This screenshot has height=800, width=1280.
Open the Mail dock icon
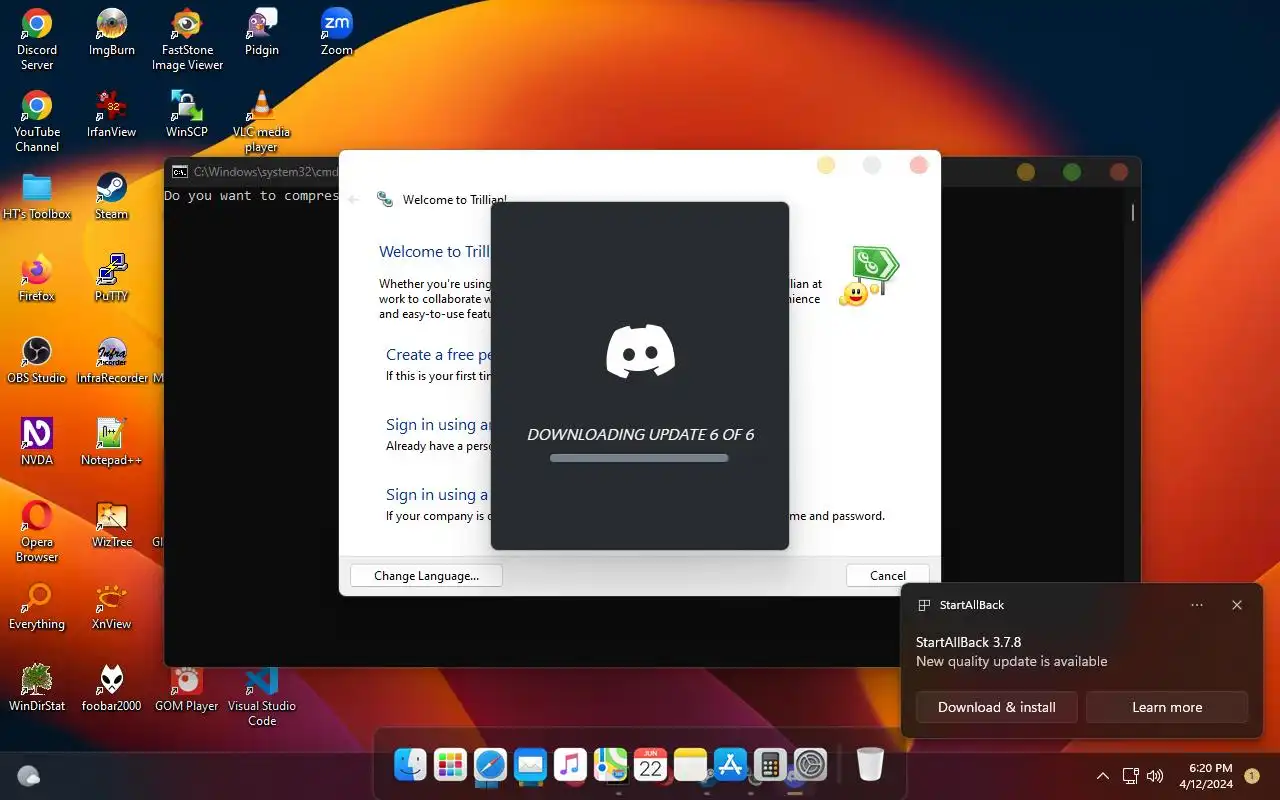click(530, 765)
